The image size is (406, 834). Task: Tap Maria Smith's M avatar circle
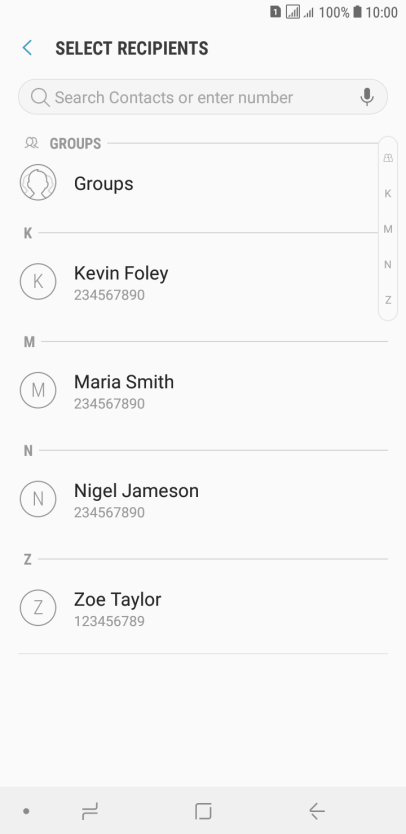click(38, 390)
